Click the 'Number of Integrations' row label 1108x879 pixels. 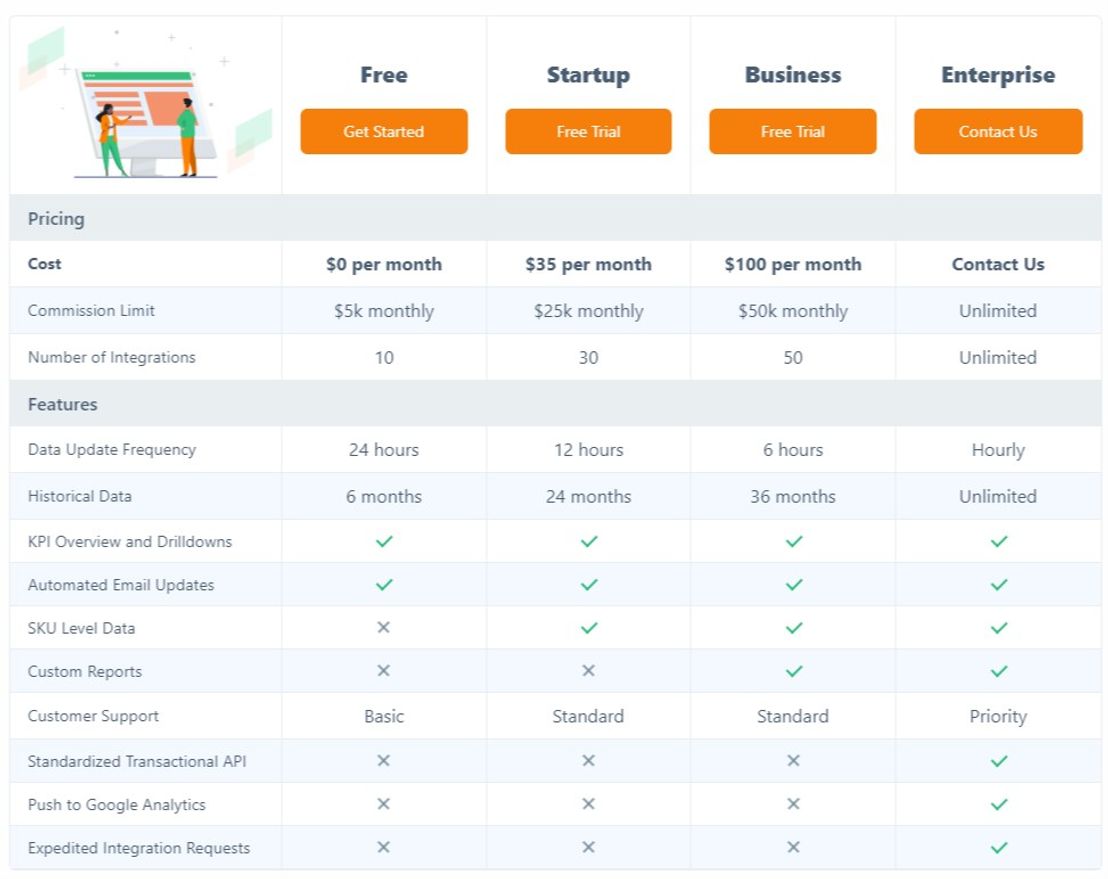pos(112,358)
